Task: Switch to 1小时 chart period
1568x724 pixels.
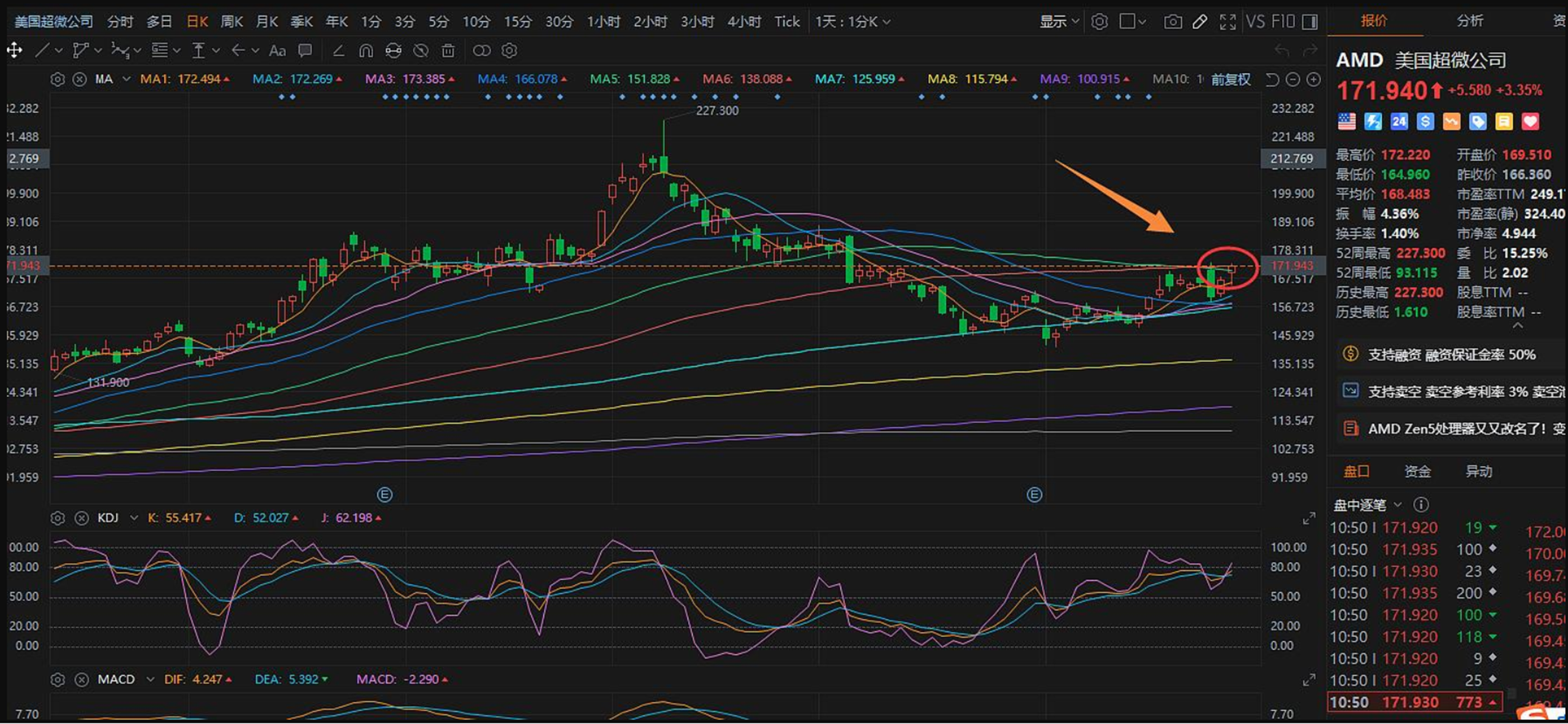Action: coord(603,22)
